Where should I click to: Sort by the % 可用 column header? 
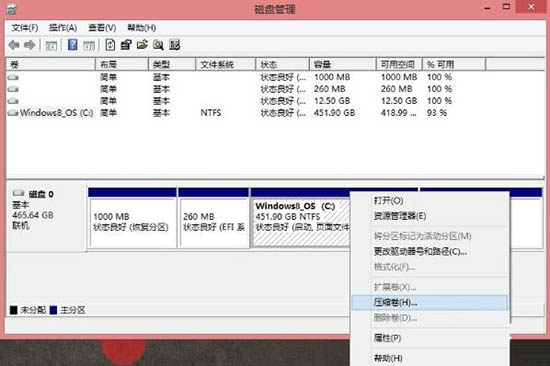[454, 65]
